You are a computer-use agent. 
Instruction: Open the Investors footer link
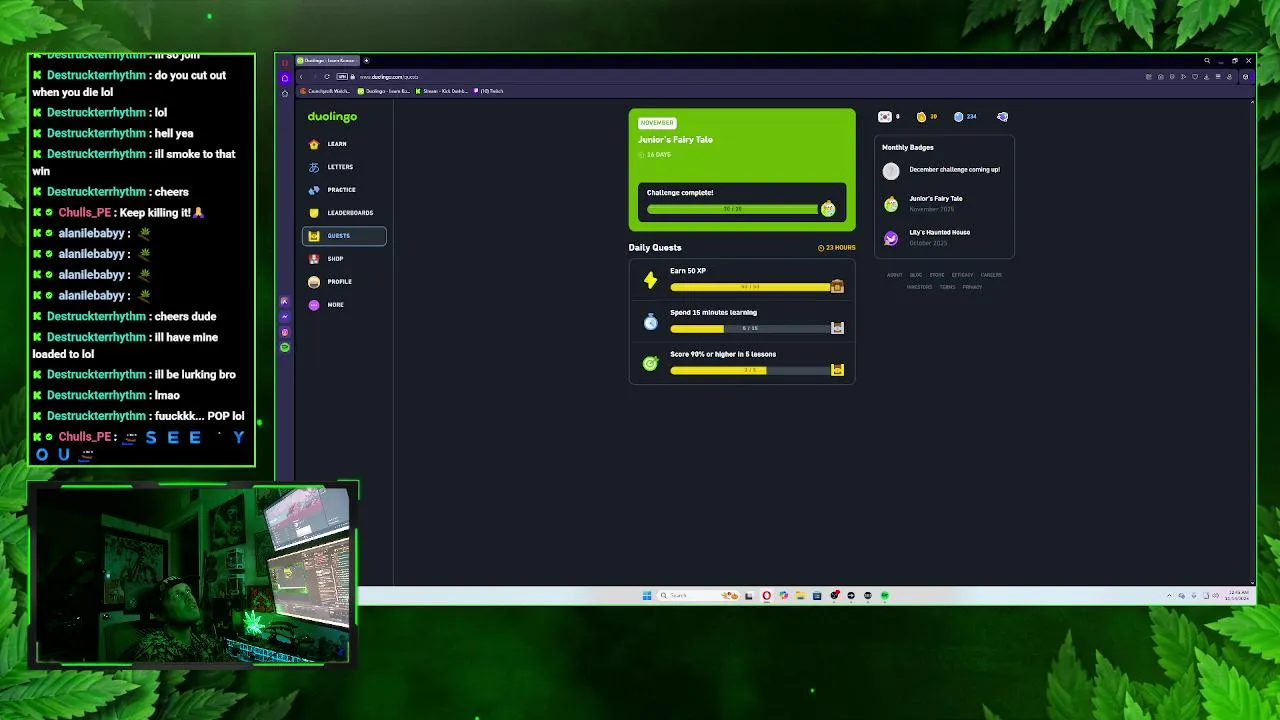pos(919,287)
